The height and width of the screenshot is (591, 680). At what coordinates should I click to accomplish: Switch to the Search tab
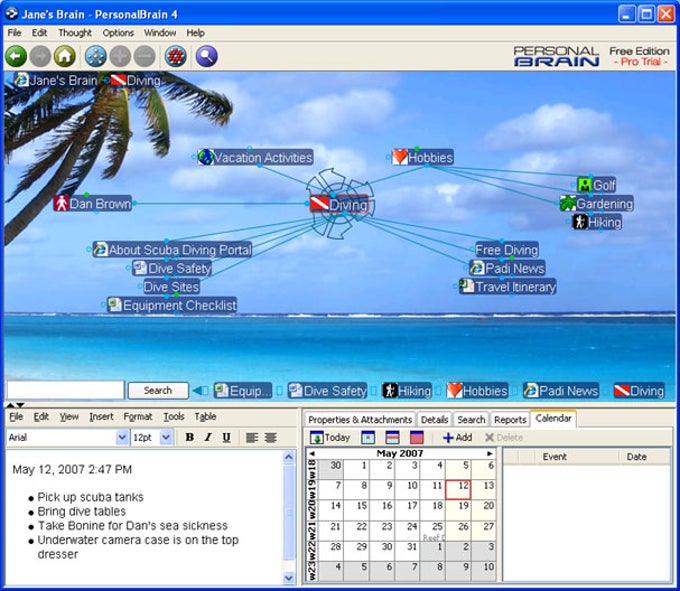(x=471, y=420)
